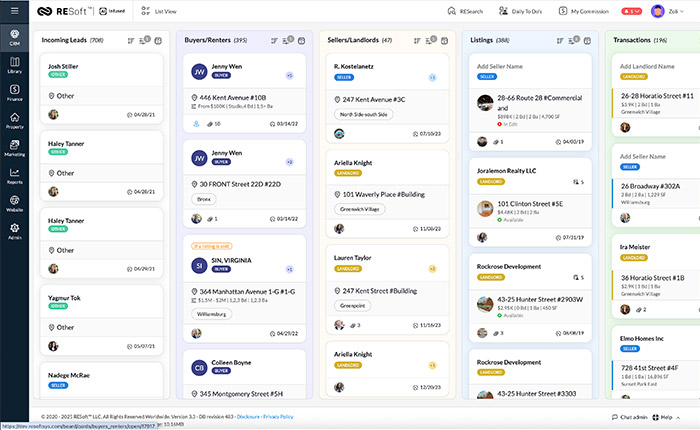Open the Finance section in sidebar
The width and height of the screenshot is (700, 430).
point(14,93)
